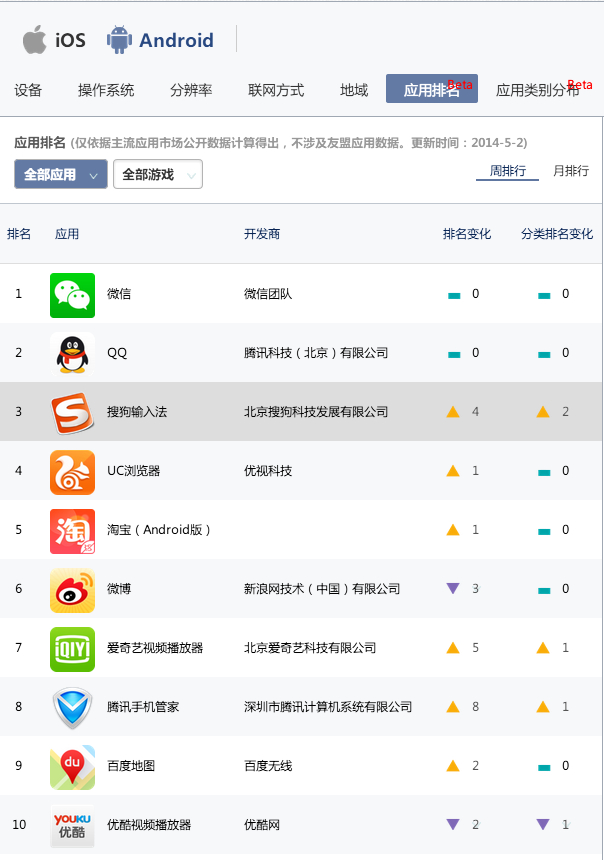Viewport: 604px width, 860px height.
Task: Click the 优酷 Youku app icon
Action: coord(72,826)
